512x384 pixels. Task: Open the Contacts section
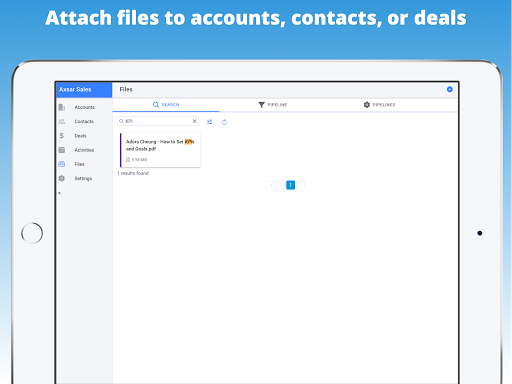click(x=84, y=122)
